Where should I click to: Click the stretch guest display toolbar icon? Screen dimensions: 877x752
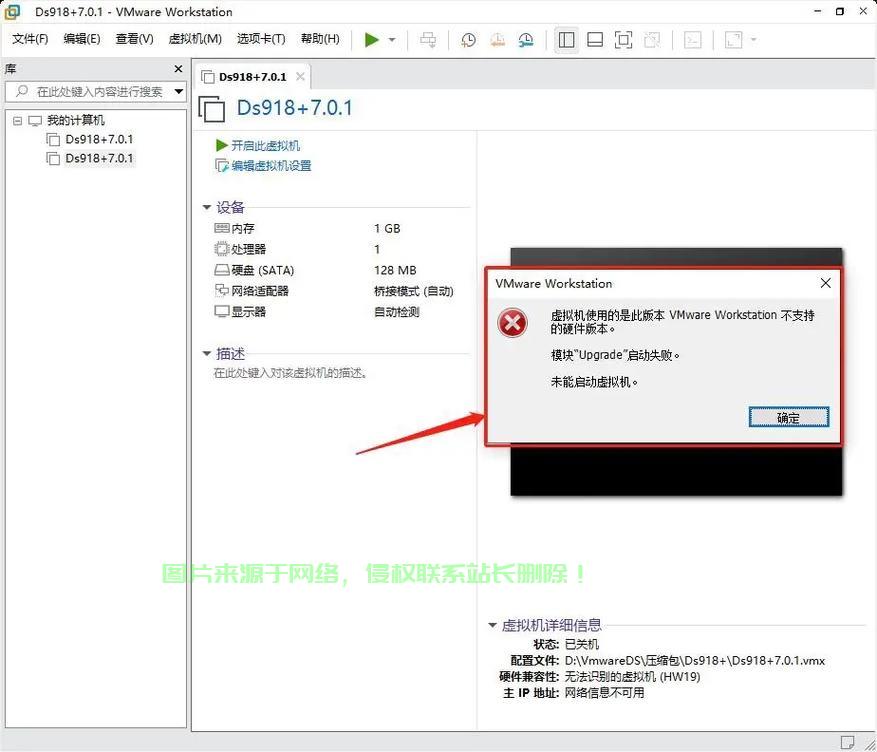(733, 40)
